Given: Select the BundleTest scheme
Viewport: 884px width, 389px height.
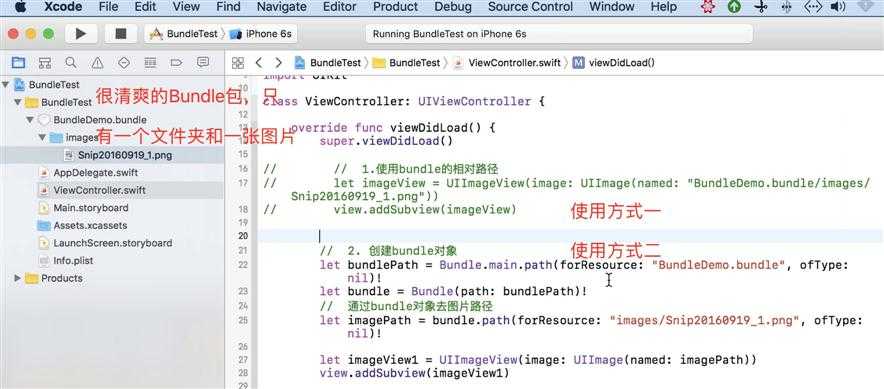Looking at the screenshot, I should point(184,34).
